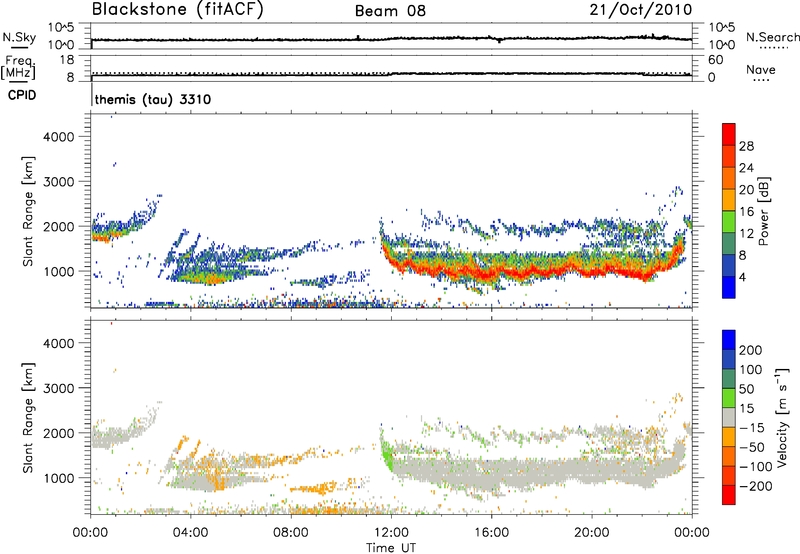This screenshot has width=800, height=554.
Task: Click the '12:00' time axis label
Action: 391,533
